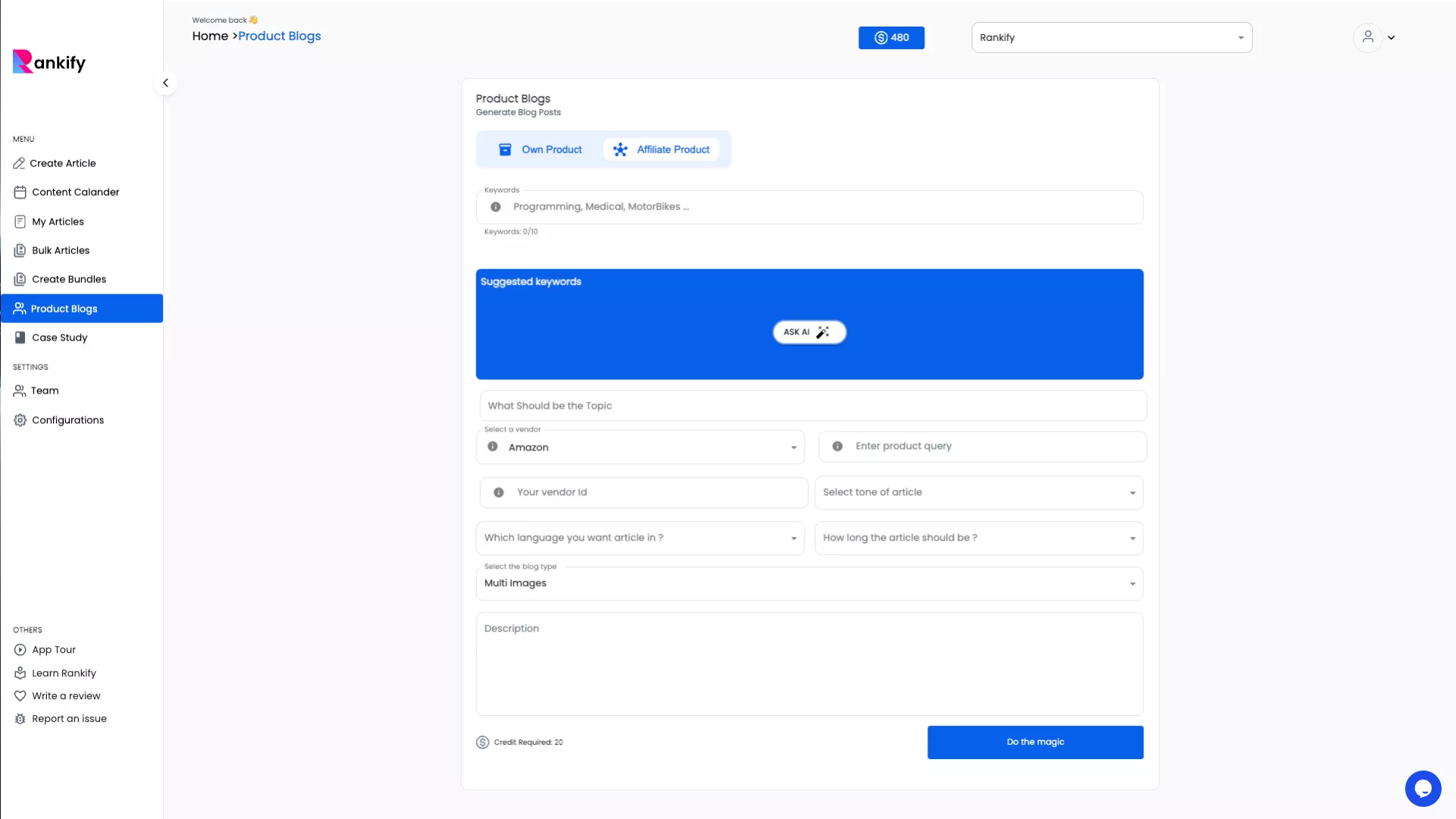The width and height of the screenshot is (1456, 819).
Task: Click the Credit Required coin icon
Action: (482, 742)
